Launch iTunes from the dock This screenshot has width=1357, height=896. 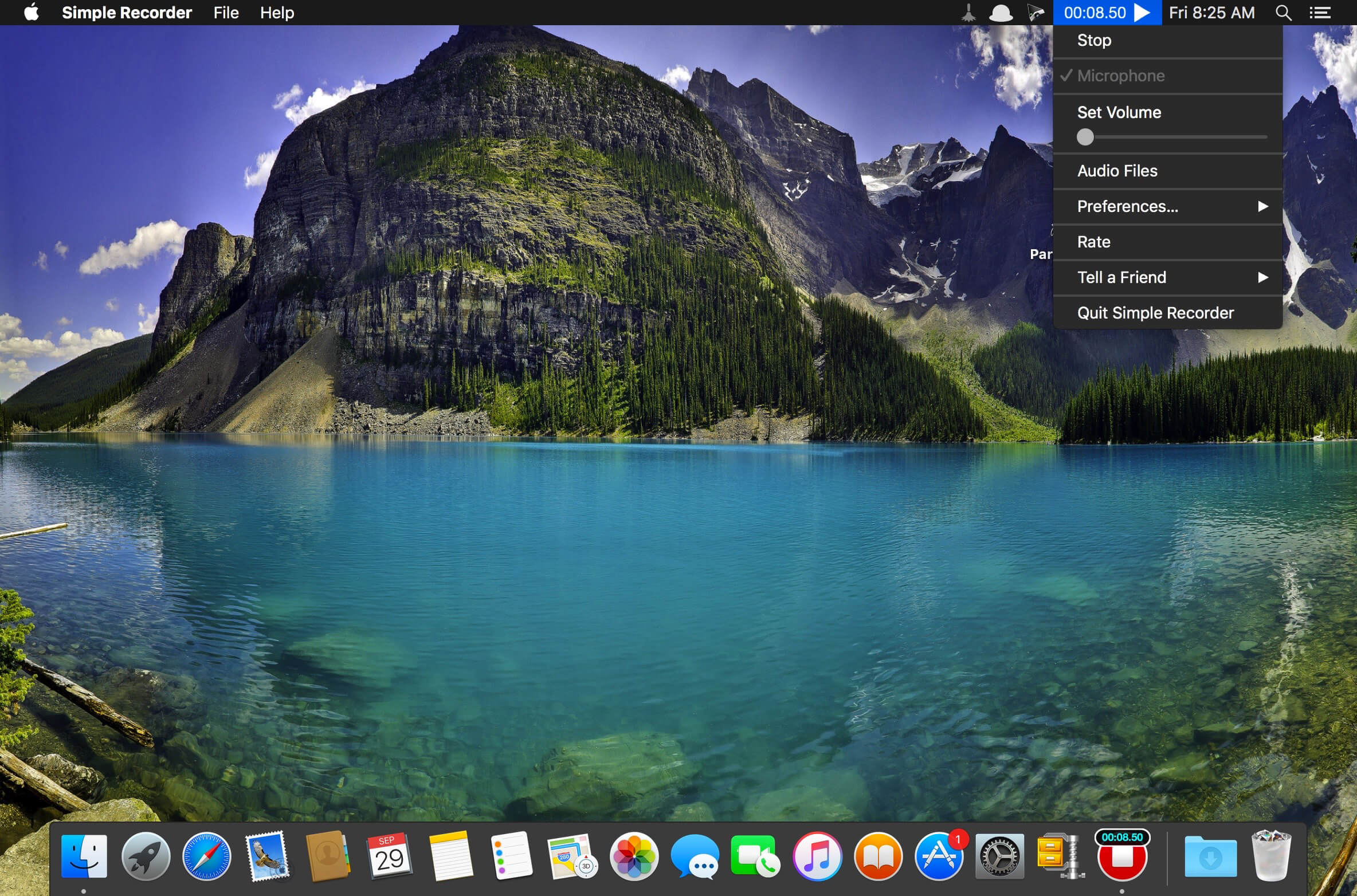[817, 856]
